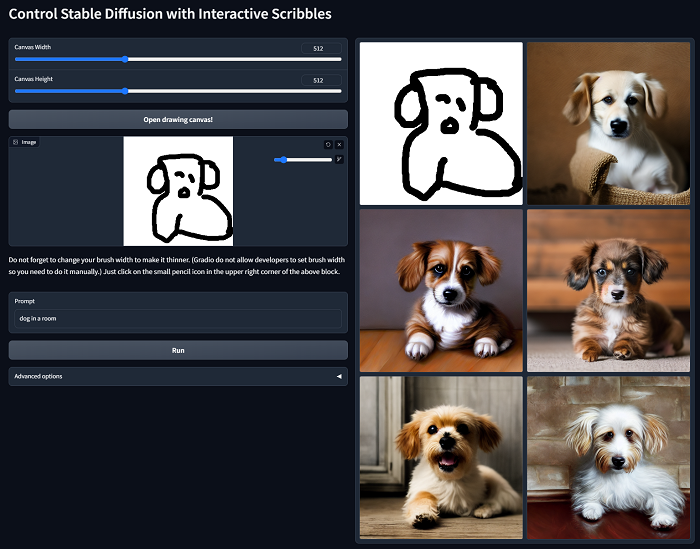Click the Image label icon
This screenshot has height=549, width=700.
(x=15, y=142)
